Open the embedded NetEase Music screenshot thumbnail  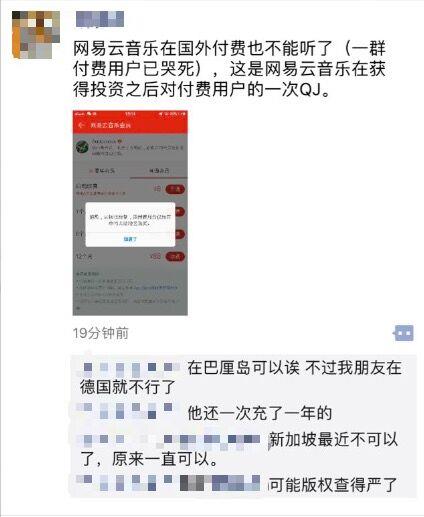pyautogui.click(x=130, y=213)
